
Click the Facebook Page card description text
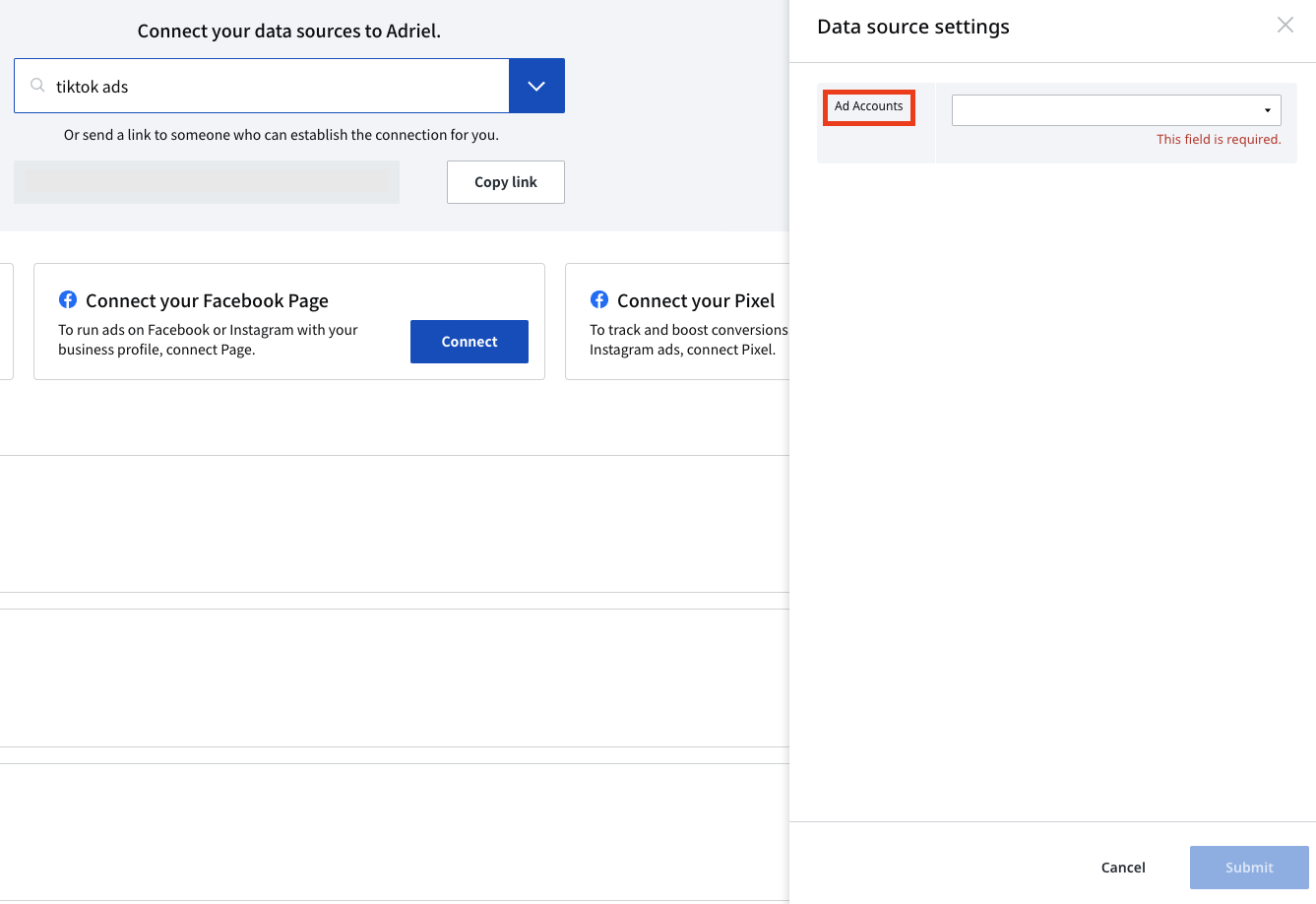[x=208, y=340]
